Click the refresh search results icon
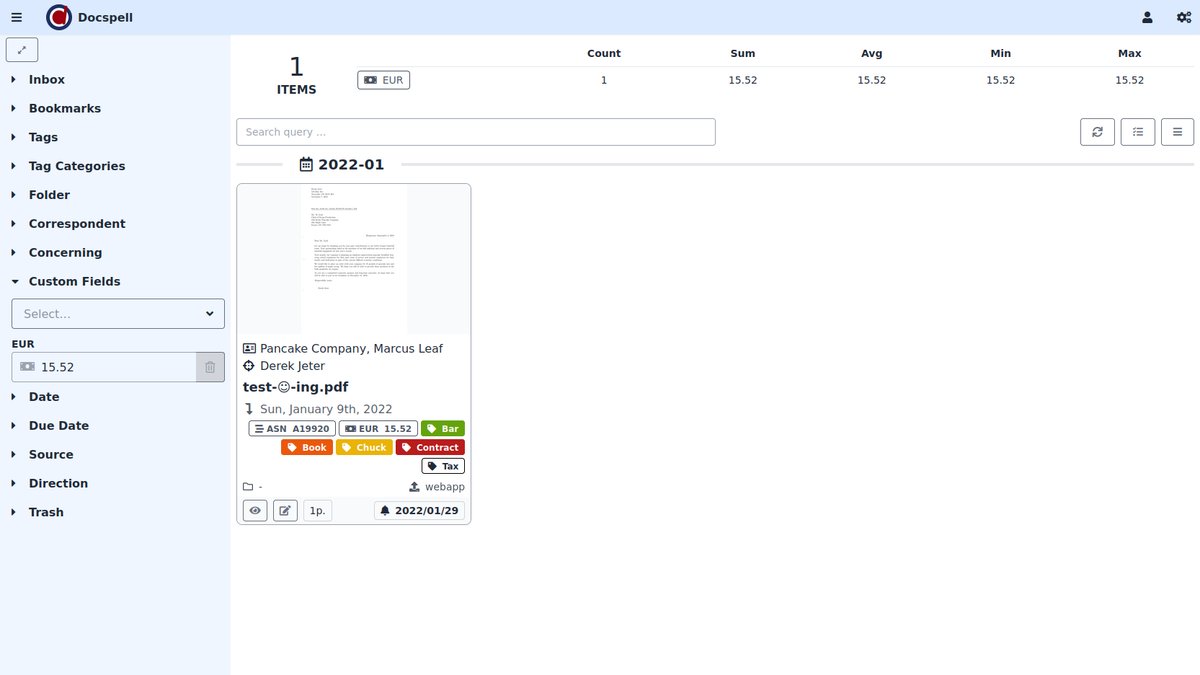The width and height of the screenshot is (1200, 675). [x=1097, y=132]
